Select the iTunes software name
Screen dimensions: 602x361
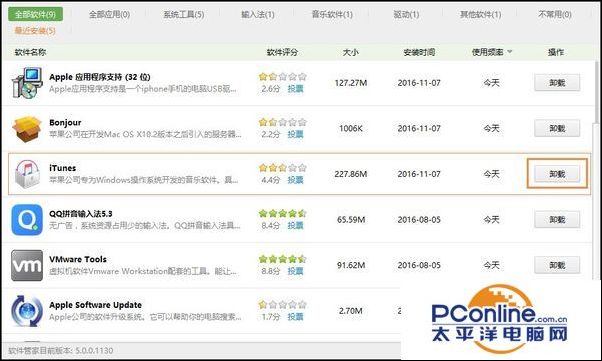click(x=62, y=168)
